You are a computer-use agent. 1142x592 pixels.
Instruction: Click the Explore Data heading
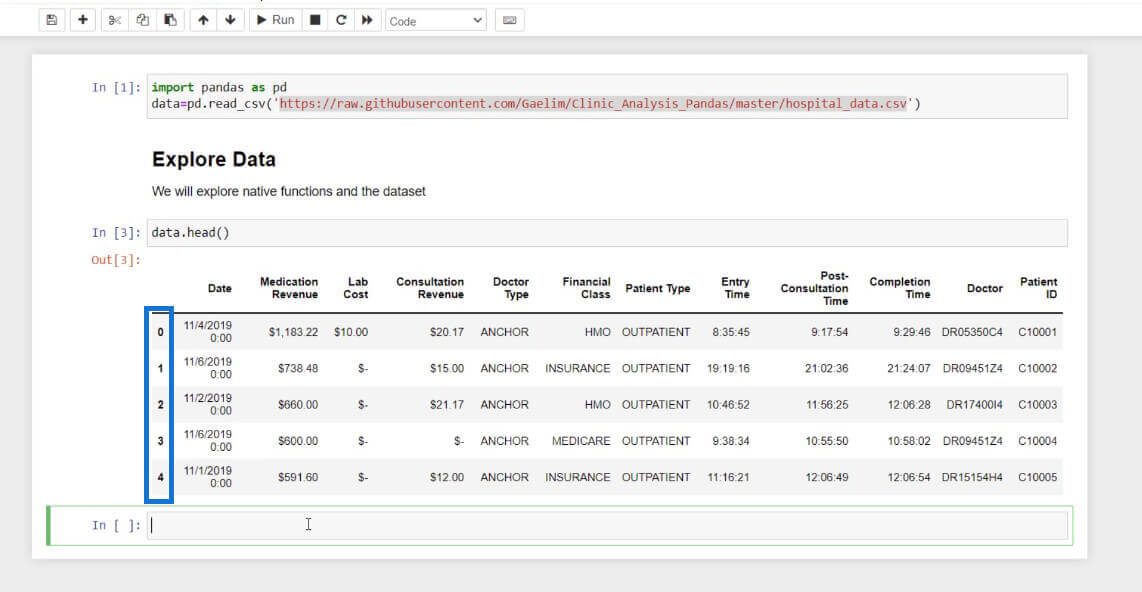214,160
